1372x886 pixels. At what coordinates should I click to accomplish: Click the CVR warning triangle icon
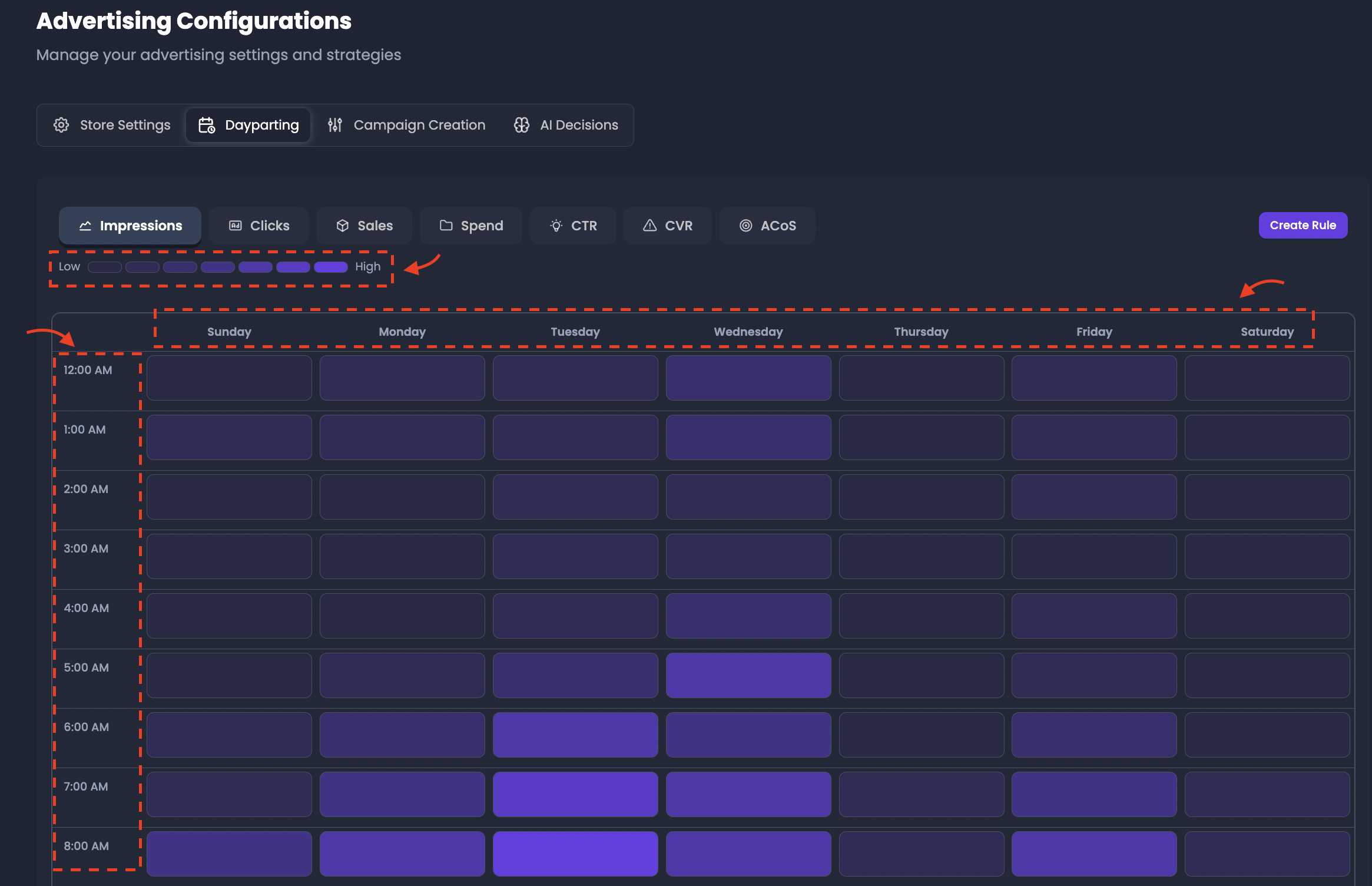[650, 226]
